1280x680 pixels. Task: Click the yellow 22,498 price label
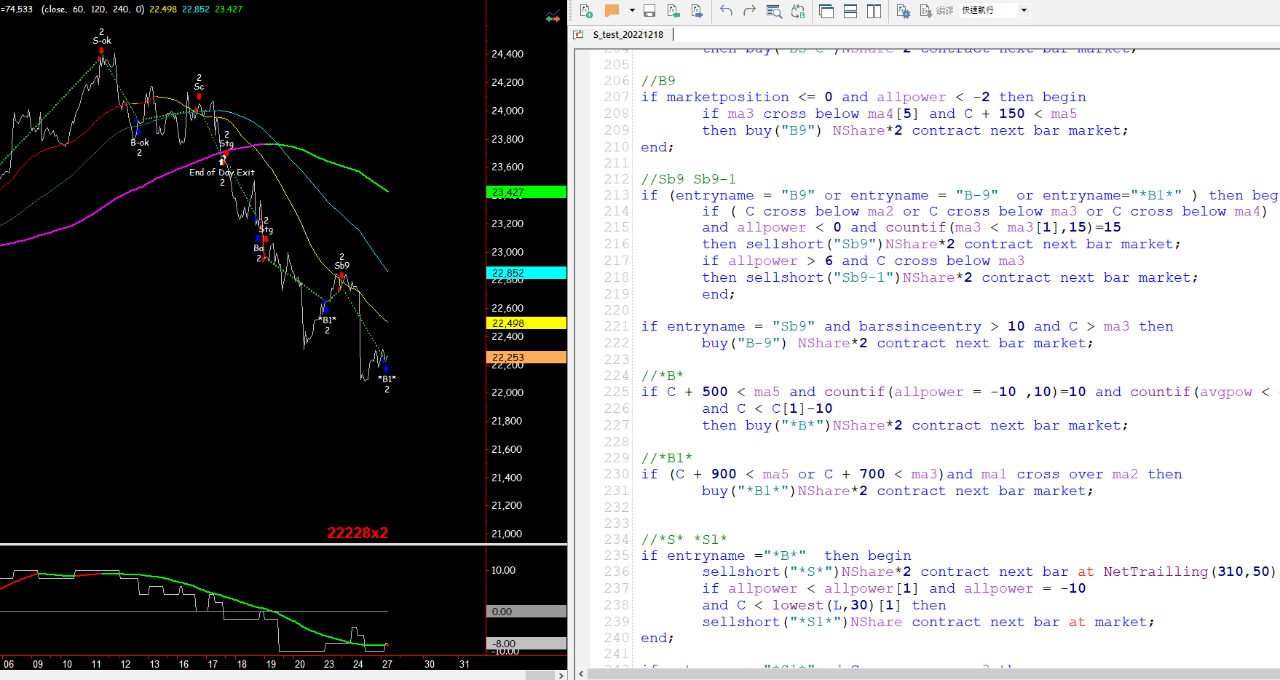coord(527,323)
